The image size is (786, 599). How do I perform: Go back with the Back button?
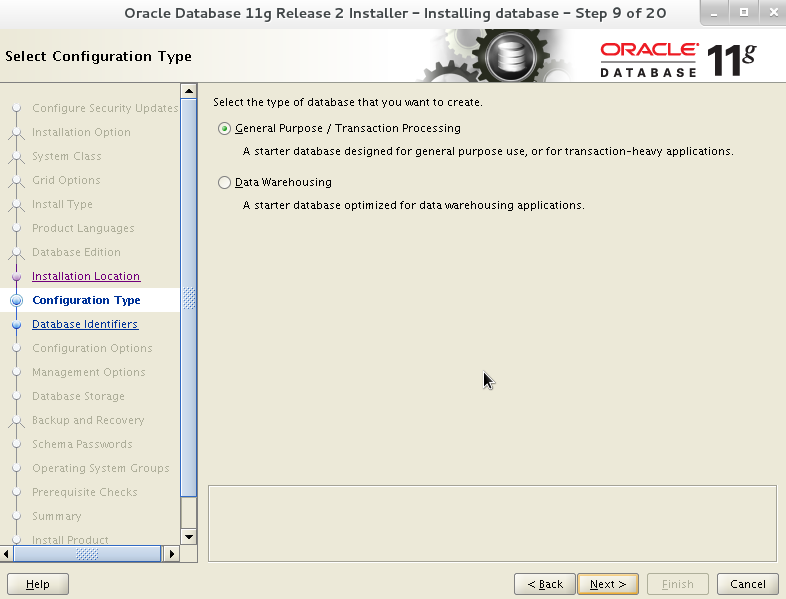click(x=545, y=584)
